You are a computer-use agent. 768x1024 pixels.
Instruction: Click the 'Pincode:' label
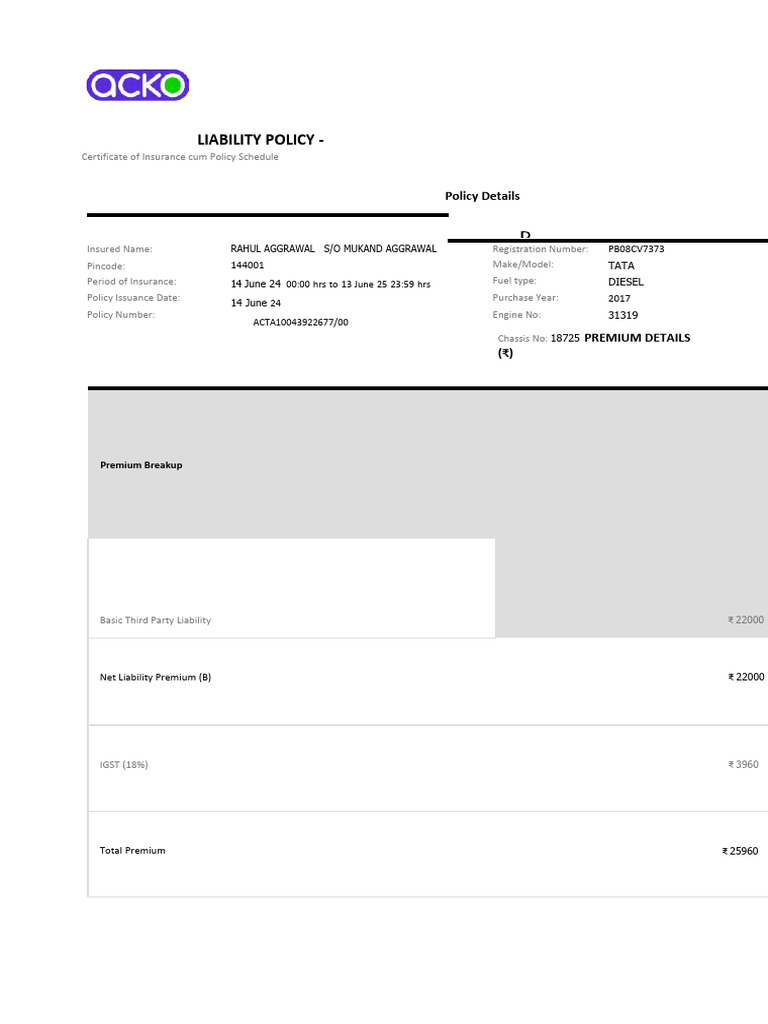(106, 266)
